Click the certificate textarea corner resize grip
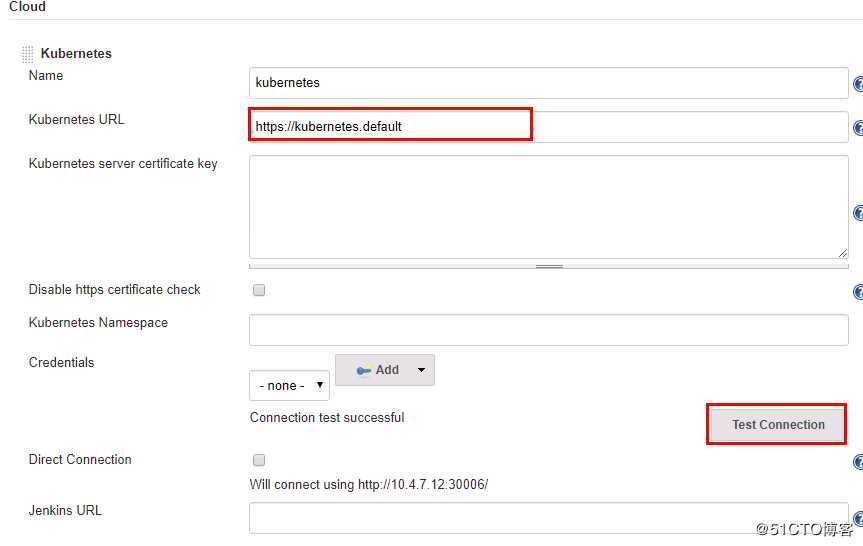The image size is (863, 546). coord(842,254)
